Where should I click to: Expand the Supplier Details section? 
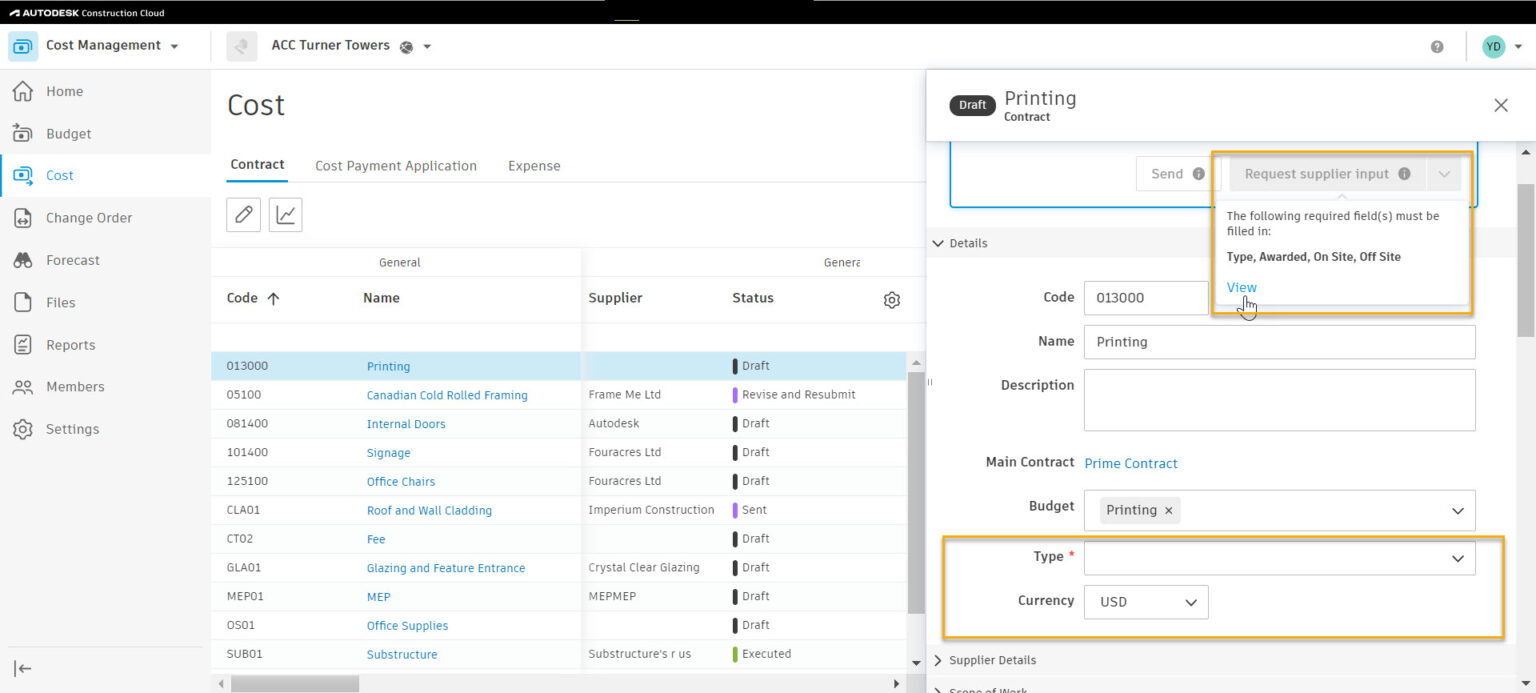pyautogui.click(x=938, y=660)
